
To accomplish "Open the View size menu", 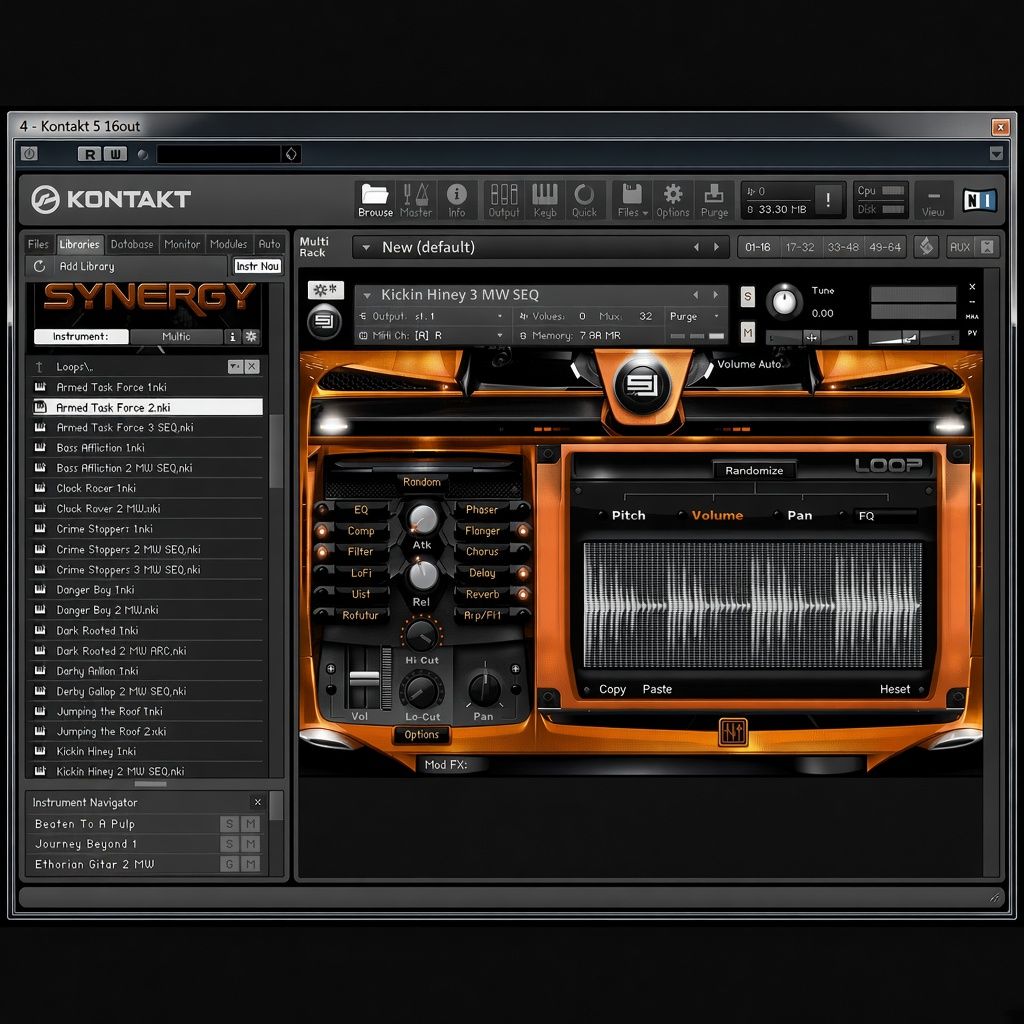I will click(x=933, y=202).
